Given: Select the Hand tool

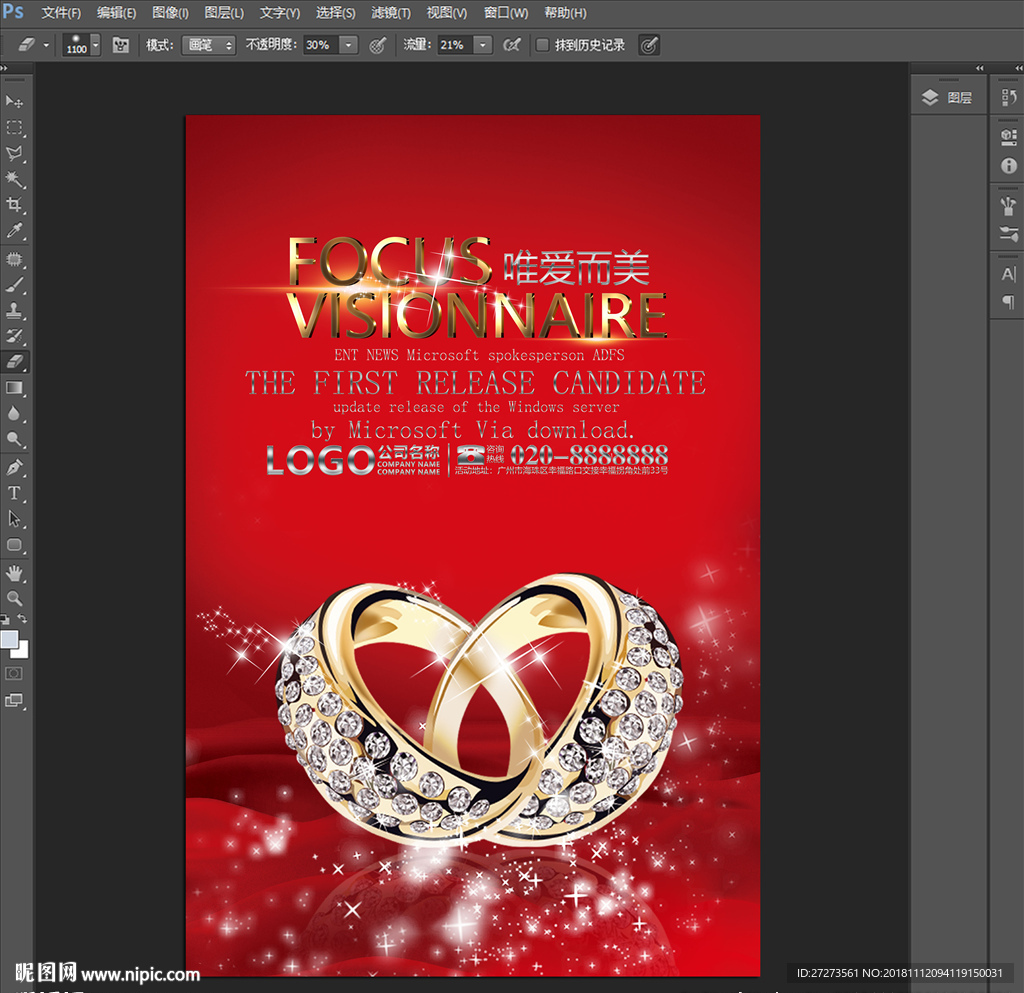Looking at the screenshot, I should [x=15, y=572].
